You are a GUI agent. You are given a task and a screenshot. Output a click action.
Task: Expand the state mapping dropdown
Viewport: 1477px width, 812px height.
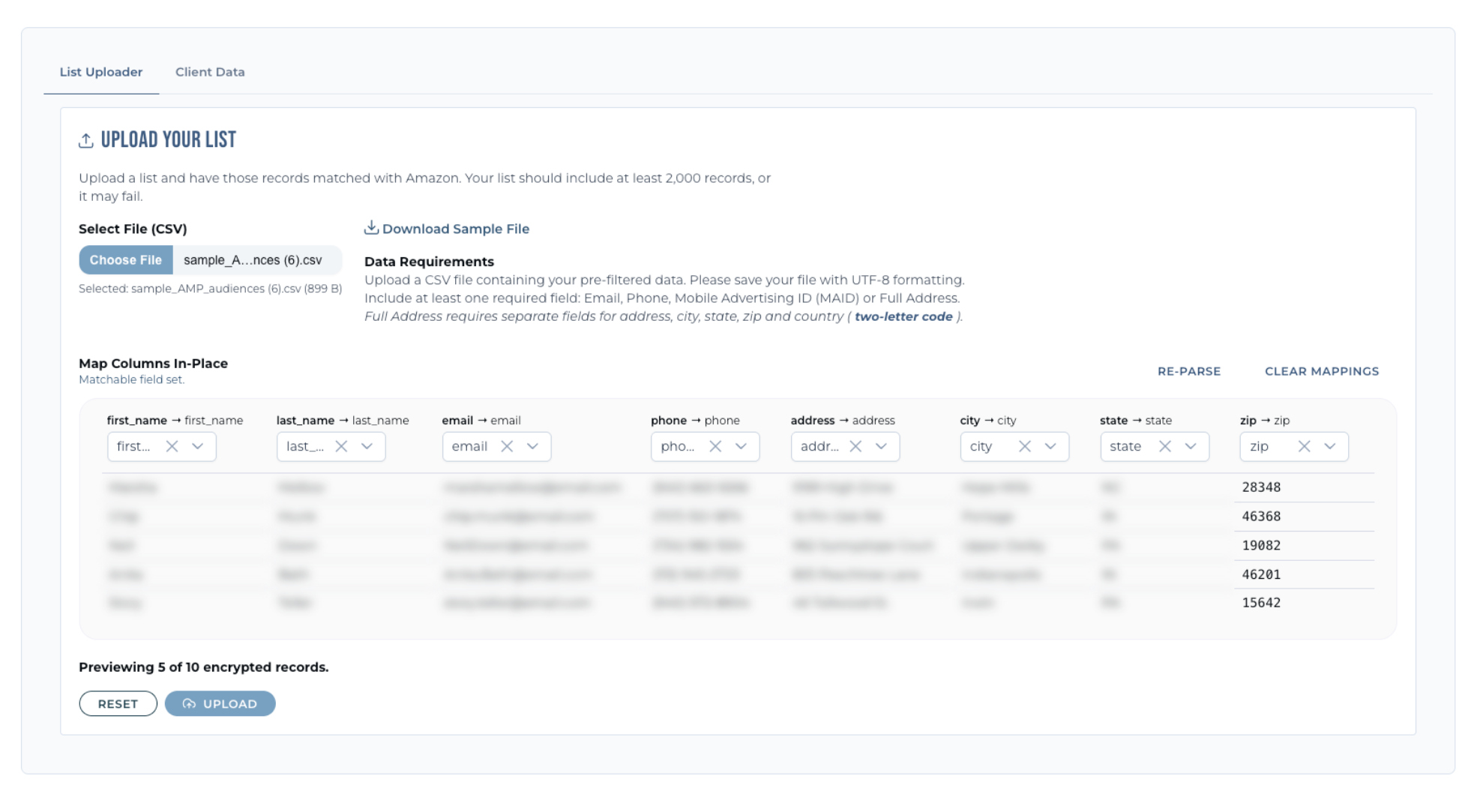click(1191, 446)
